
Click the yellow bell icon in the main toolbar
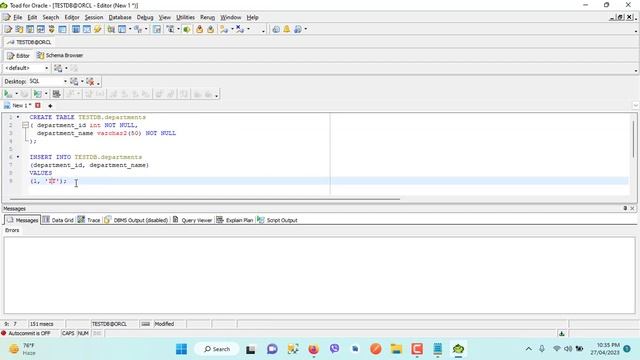(x=287, y=29)
